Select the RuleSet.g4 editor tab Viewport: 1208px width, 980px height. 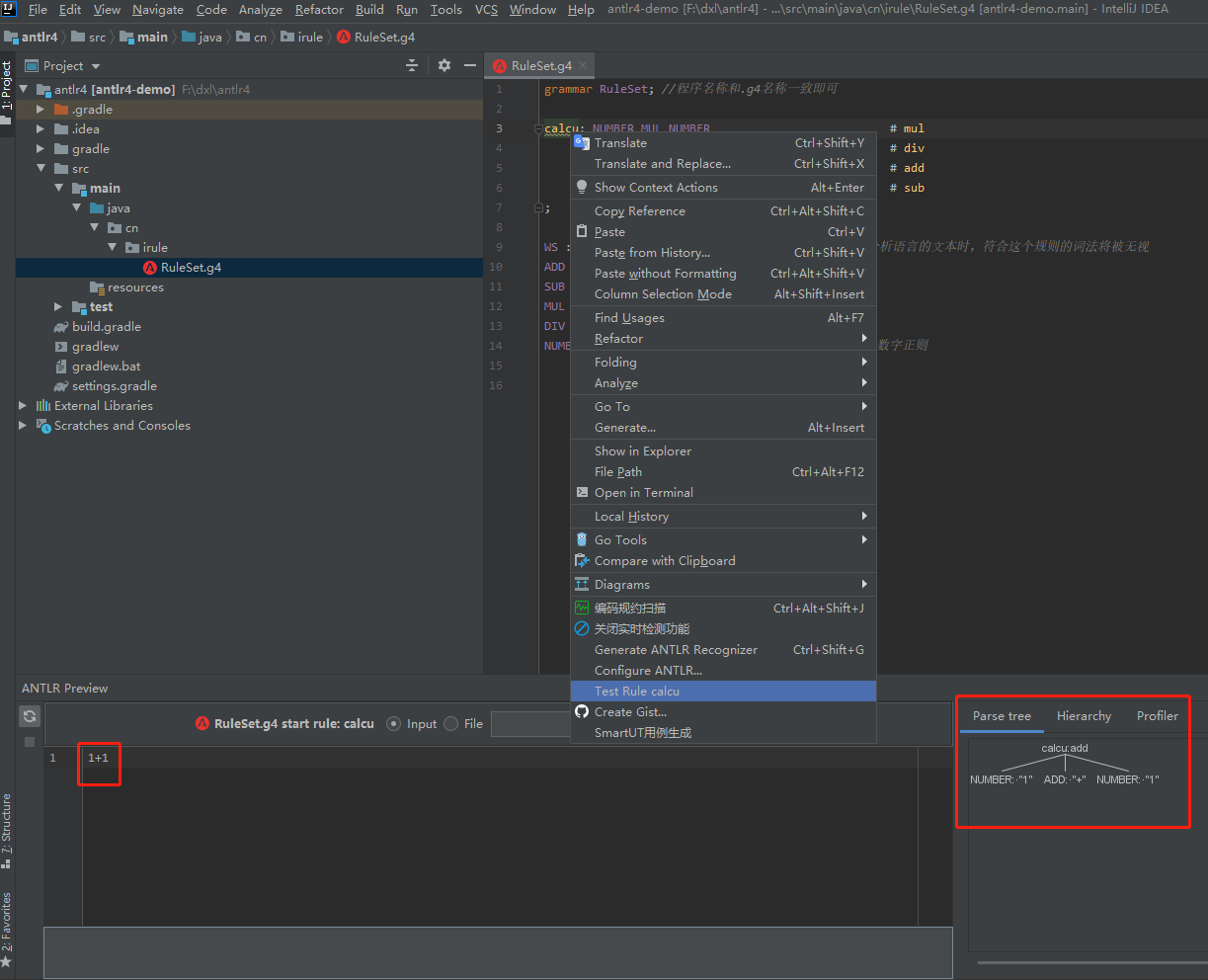pos(540,65)
